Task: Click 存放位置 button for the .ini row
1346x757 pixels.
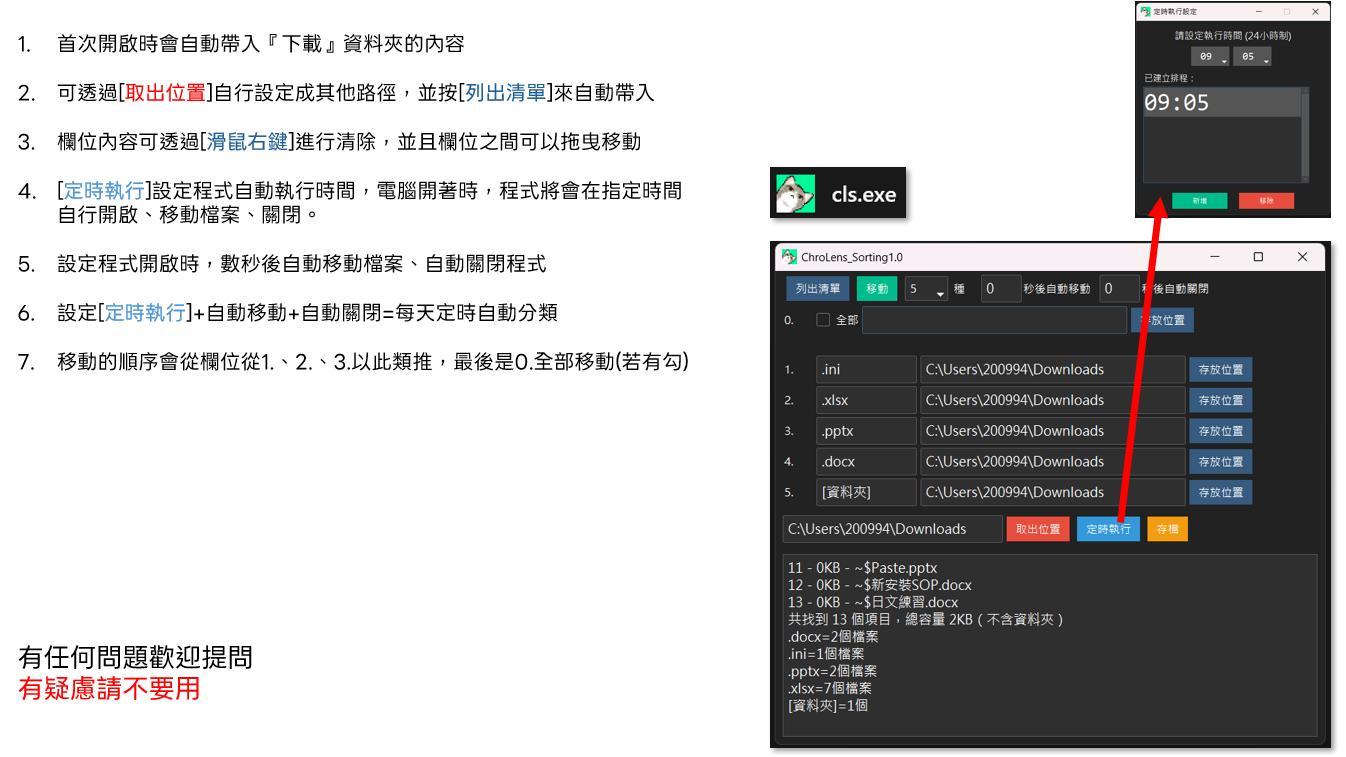Action: [x=1219, y=369]
